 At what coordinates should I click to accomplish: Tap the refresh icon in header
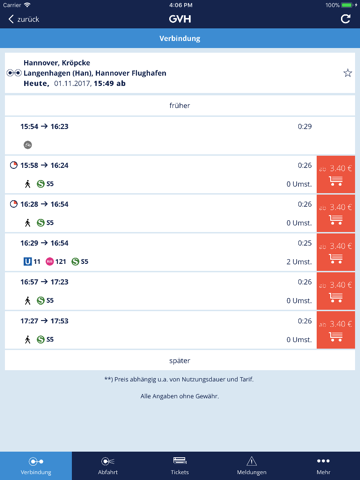pos(345,19)
